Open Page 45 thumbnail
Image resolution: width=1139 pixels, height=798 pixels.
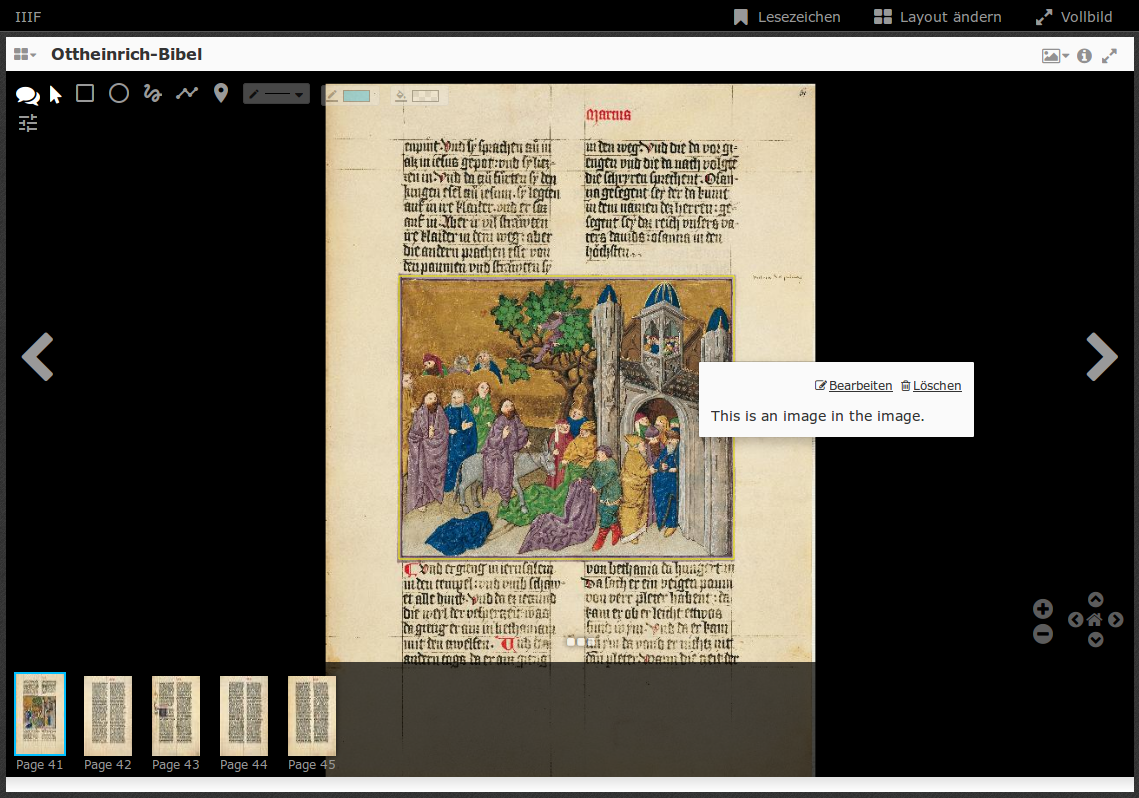click(x=312, y=716)
